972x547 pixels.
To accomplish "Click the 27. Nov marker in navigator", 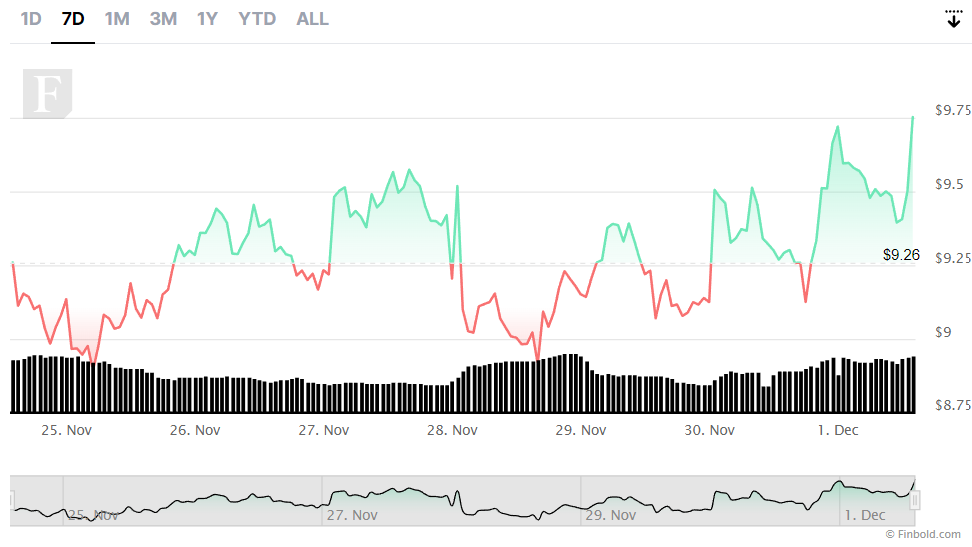I will point(352,515).
